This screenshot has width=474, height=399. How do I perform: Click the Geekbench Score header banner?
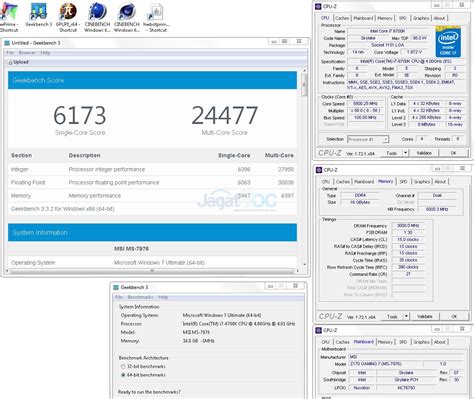click(x=152, y=80)
